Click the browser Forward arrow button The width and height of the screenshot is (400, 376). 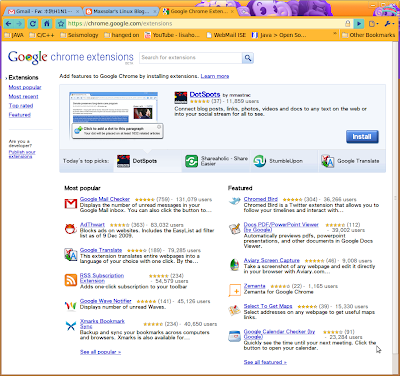(x=19, y=24)
